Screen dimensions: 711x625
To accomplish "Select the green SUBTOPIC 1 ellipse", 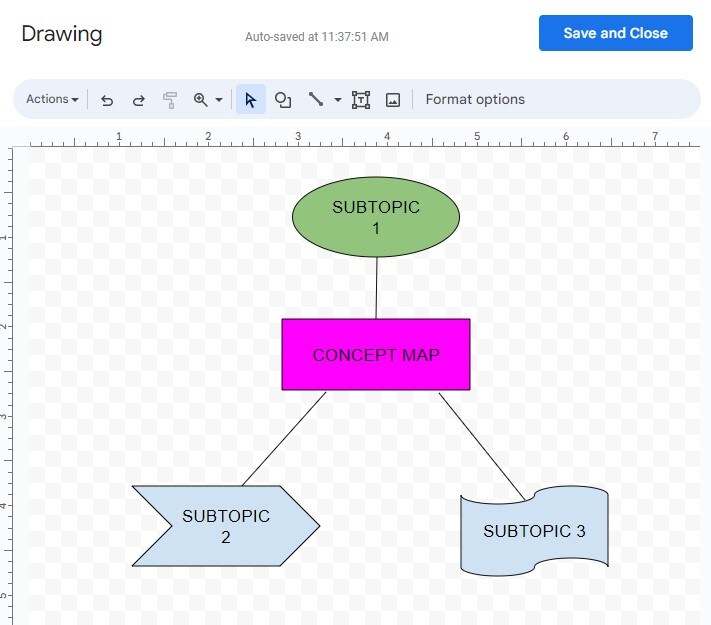I will (376, 217).
